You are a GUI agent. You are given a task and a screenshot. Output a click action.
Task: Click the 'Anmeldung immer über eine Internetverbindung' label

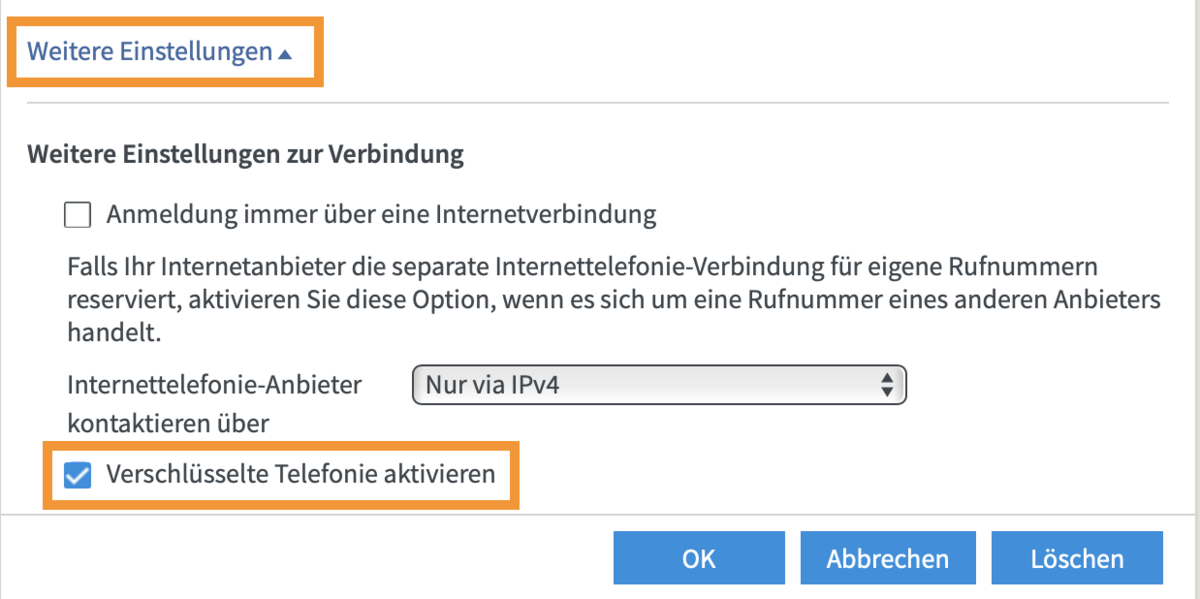[x=381, y=214]
